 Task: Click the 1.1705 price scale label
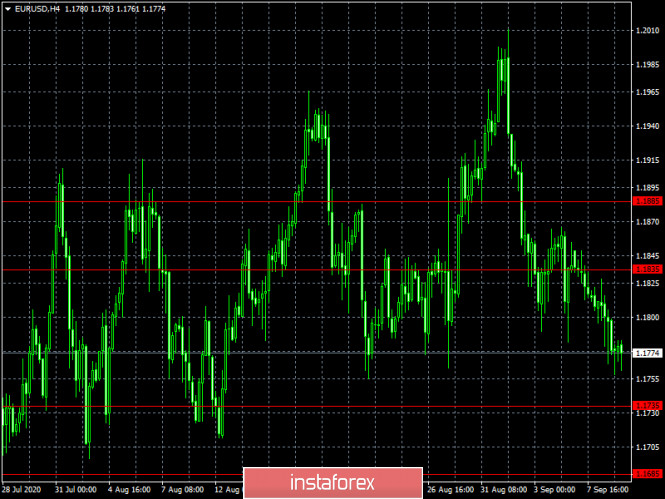646,447
